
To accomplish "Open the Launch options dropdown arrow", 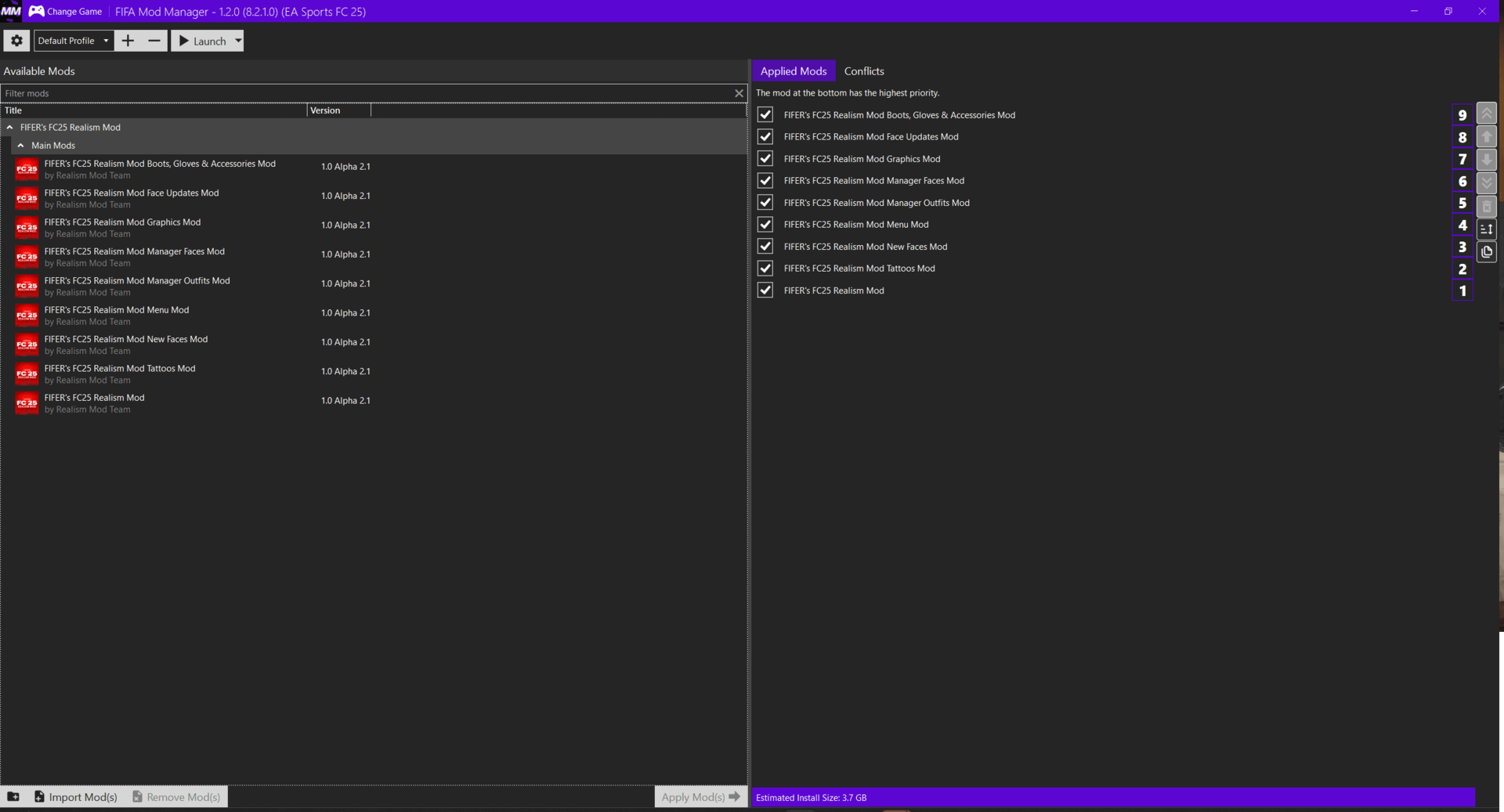I will 239,41.
